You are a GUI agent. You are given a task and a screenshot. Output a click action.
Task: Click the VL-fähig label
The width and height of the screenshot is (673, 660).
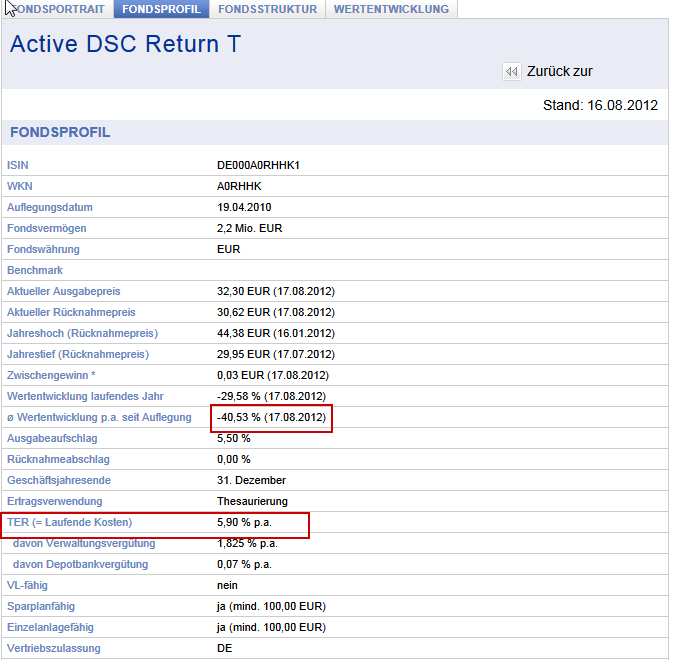[27, 586]
